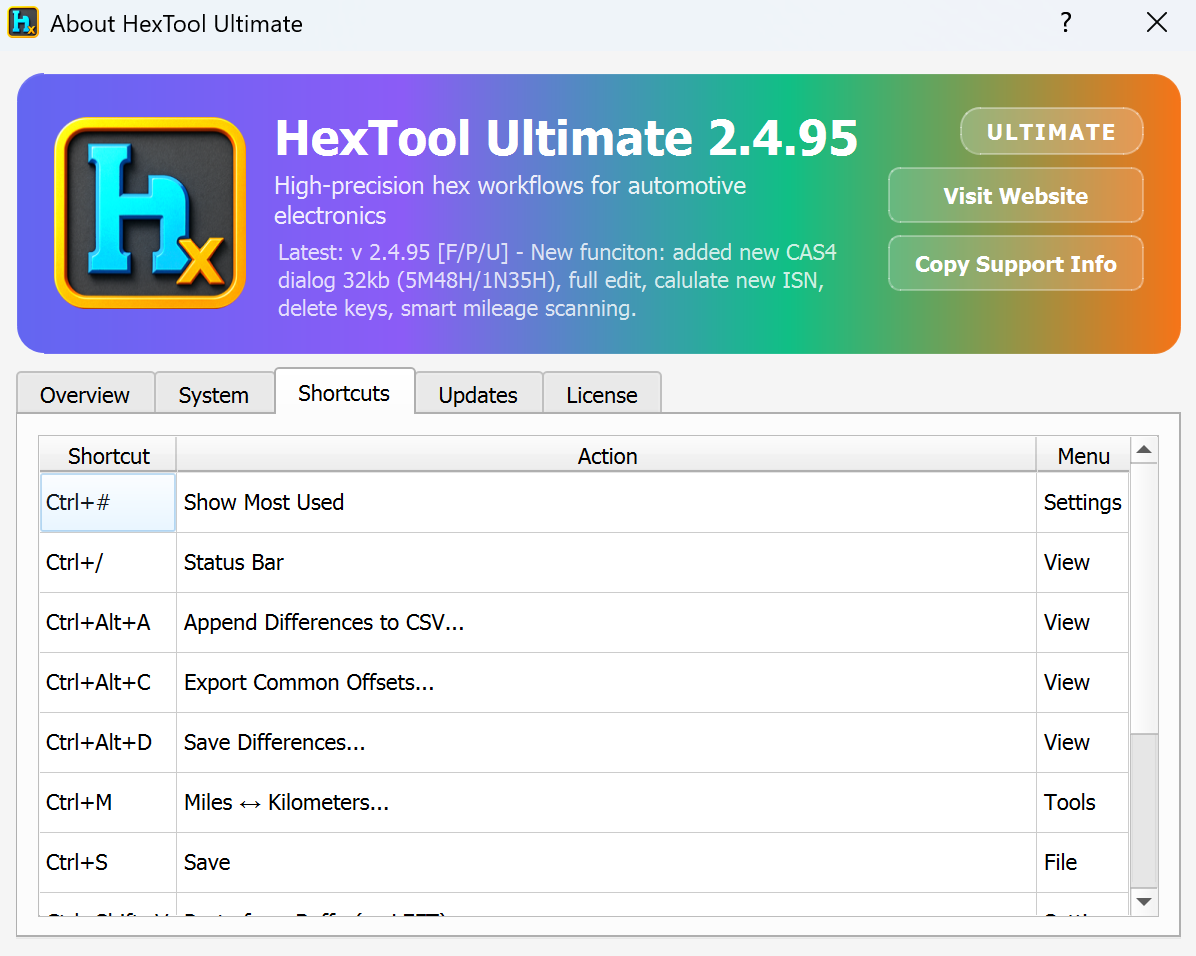Click the large HexTool Hx logo
Image resolution: width=1196 pixels, height=956 pixels.
pyautogui.click(x=150, y=213)
